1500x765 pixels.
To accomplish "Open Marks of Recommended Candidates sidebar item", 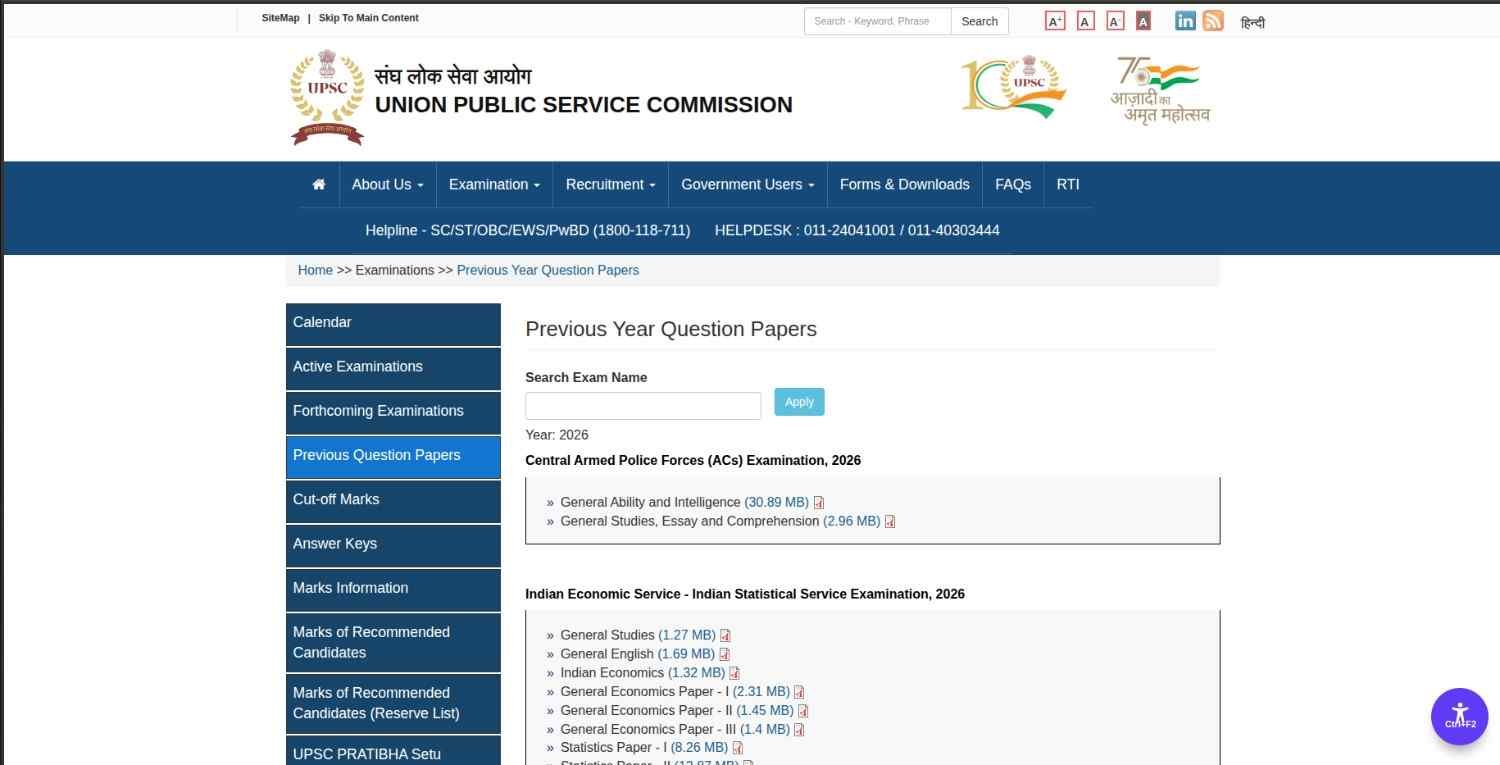I will pos(393,642).
